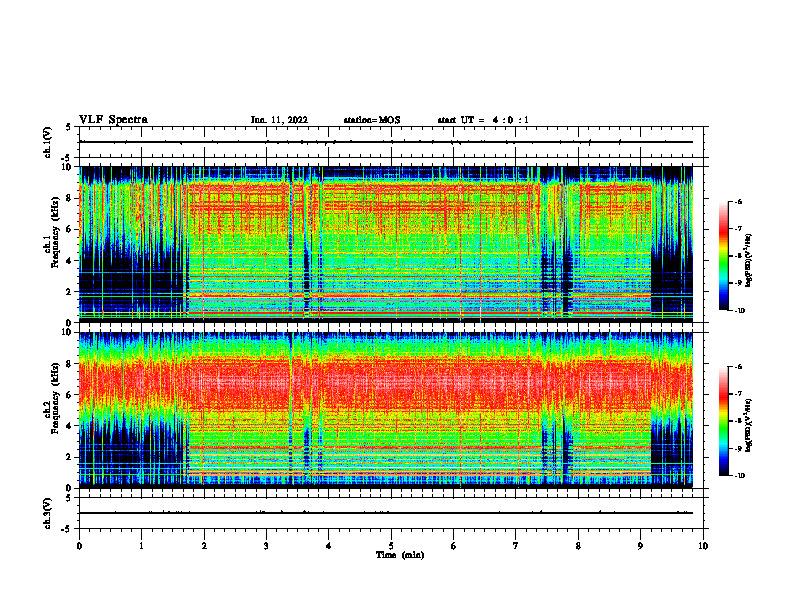Click the ch.1 voltage waveform trace
This screenshot has width=792, height=612.
[386, 142]
